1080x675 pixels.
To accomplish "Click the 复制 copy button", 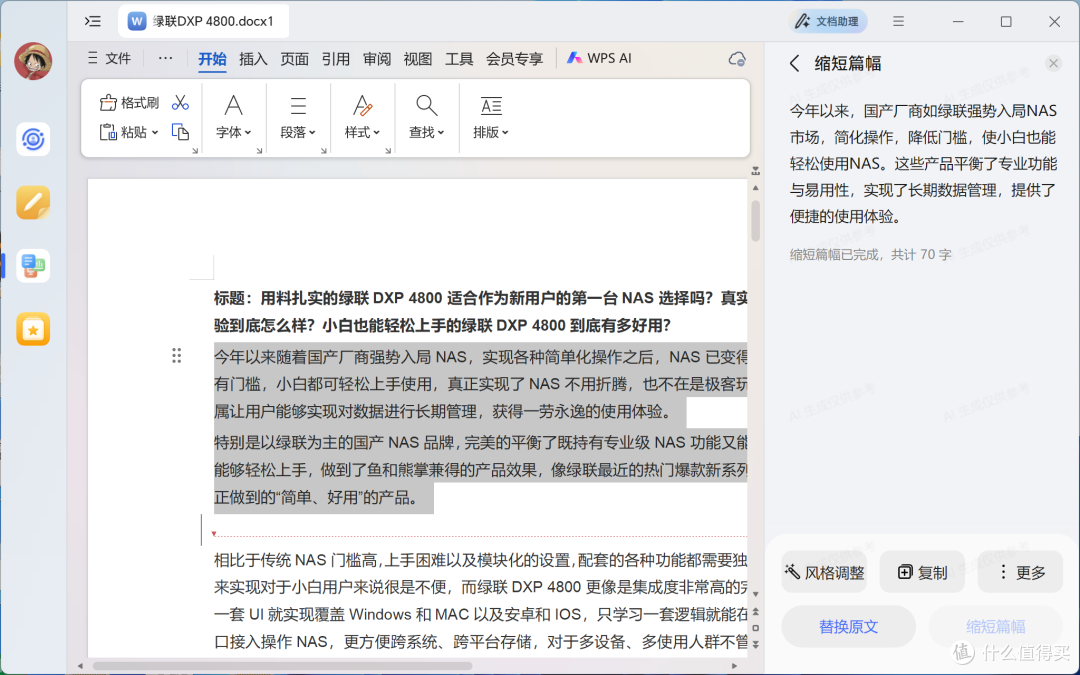I will (x=922, y=572).
